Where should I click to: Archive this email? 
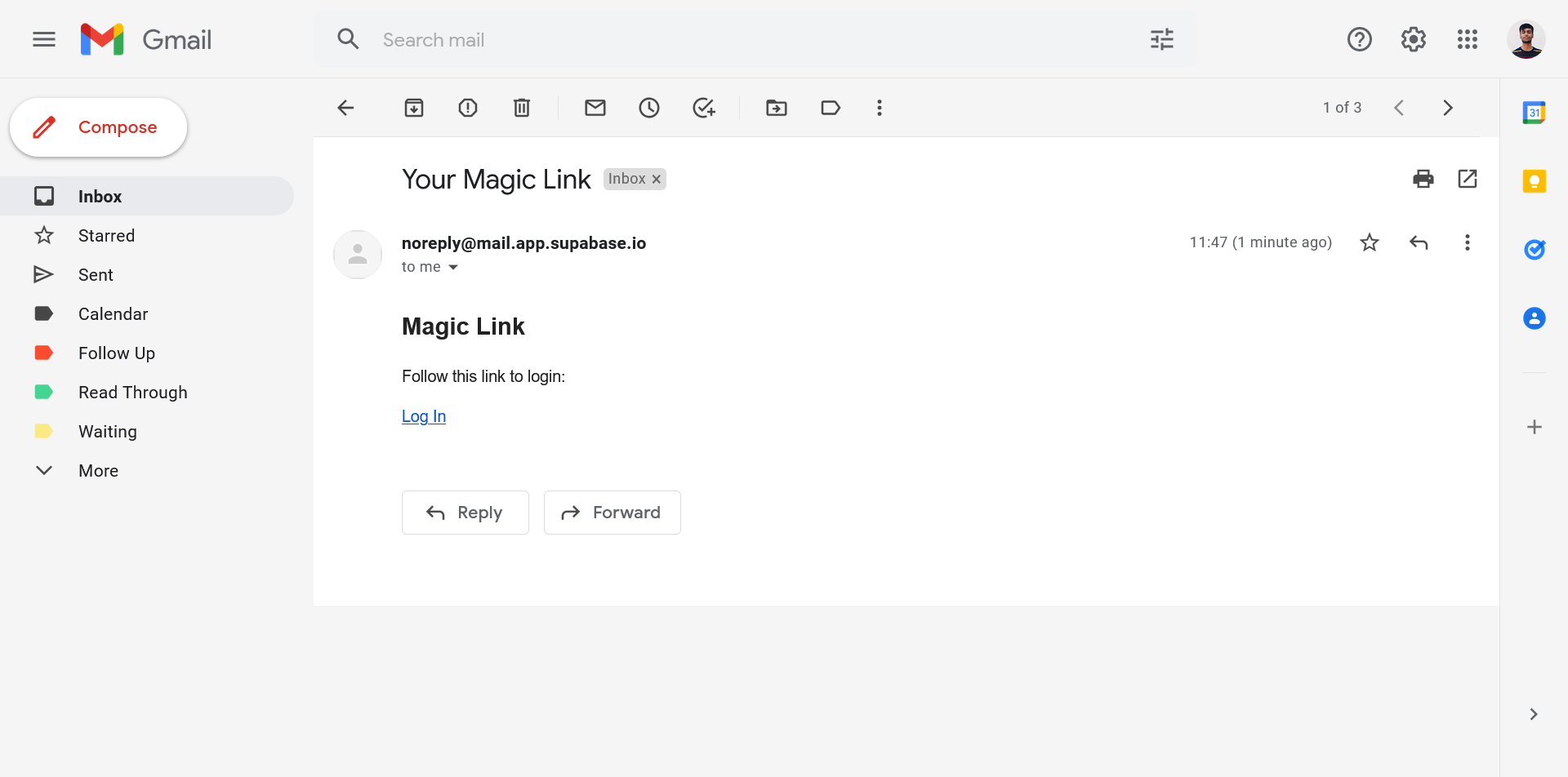414,107
